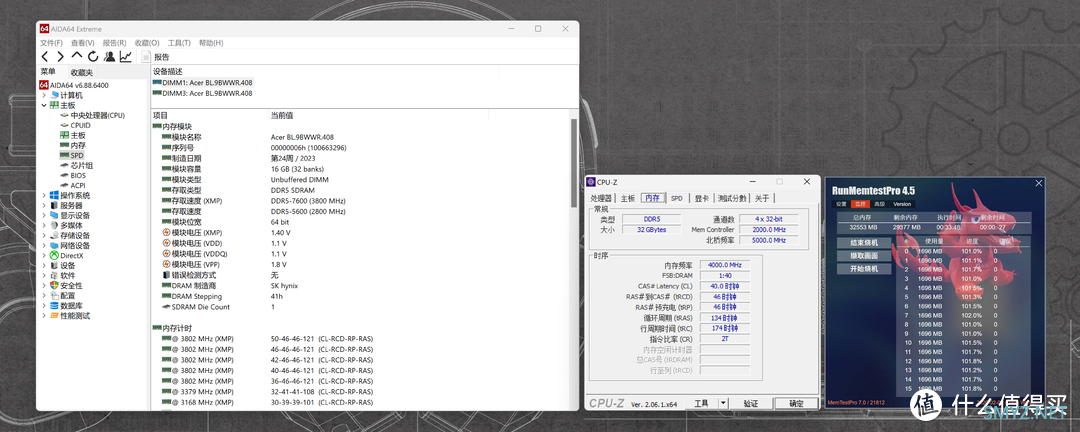
Task: Click the 模块电压 (XMP) voltage icon
Action: click(x=166, y=233)
